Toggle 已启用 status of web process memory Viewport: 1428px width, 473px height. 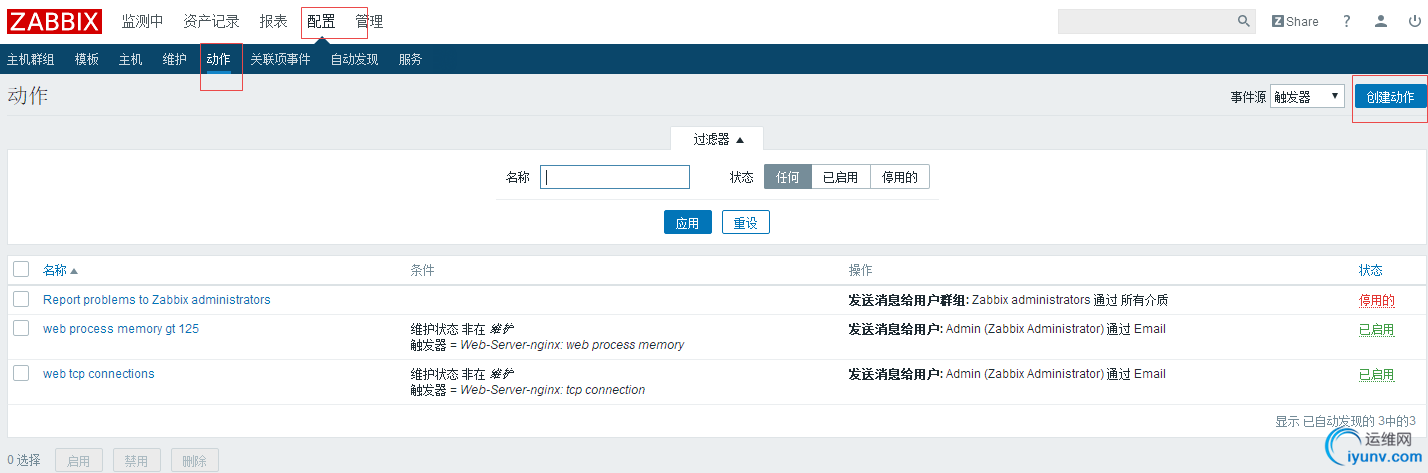(x=1376, y=329)
